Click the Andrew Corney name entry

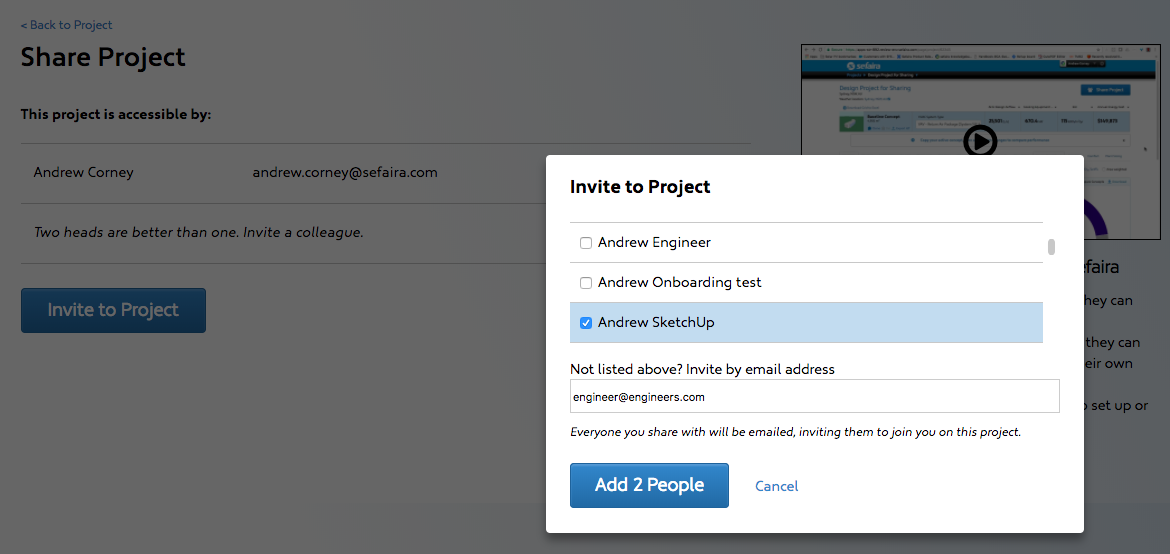click(x=84, y=172)
